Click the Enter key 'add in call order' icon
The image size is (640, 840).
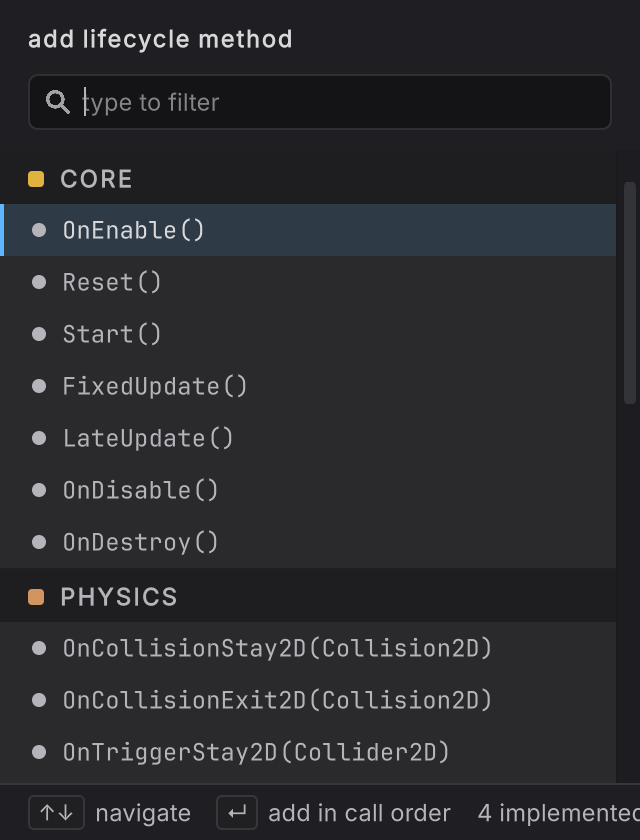[237, 813]
